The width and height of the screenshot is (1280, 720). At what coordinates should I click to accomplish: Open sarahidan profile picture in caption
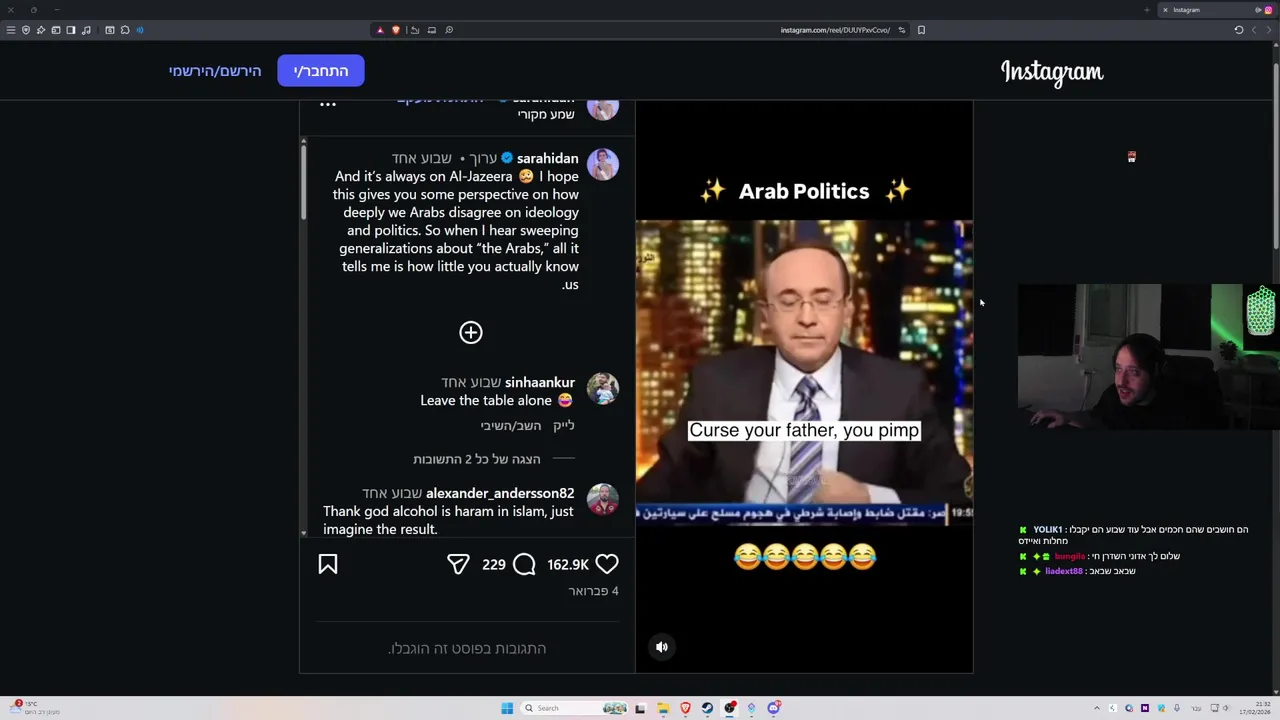[603, 164]
